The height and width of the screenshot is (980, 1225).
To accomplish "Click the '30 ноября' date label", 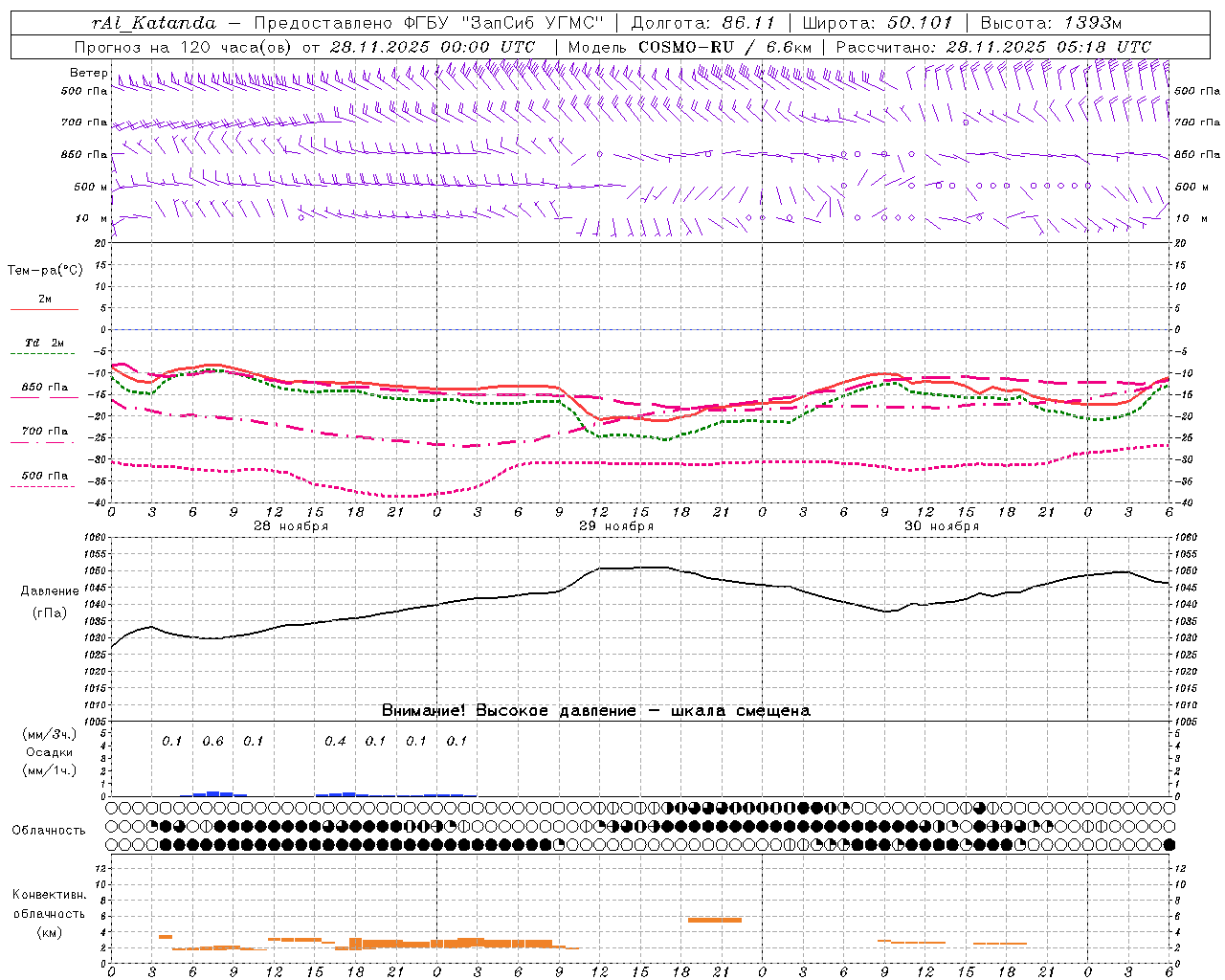I will [x=942, y=526].
